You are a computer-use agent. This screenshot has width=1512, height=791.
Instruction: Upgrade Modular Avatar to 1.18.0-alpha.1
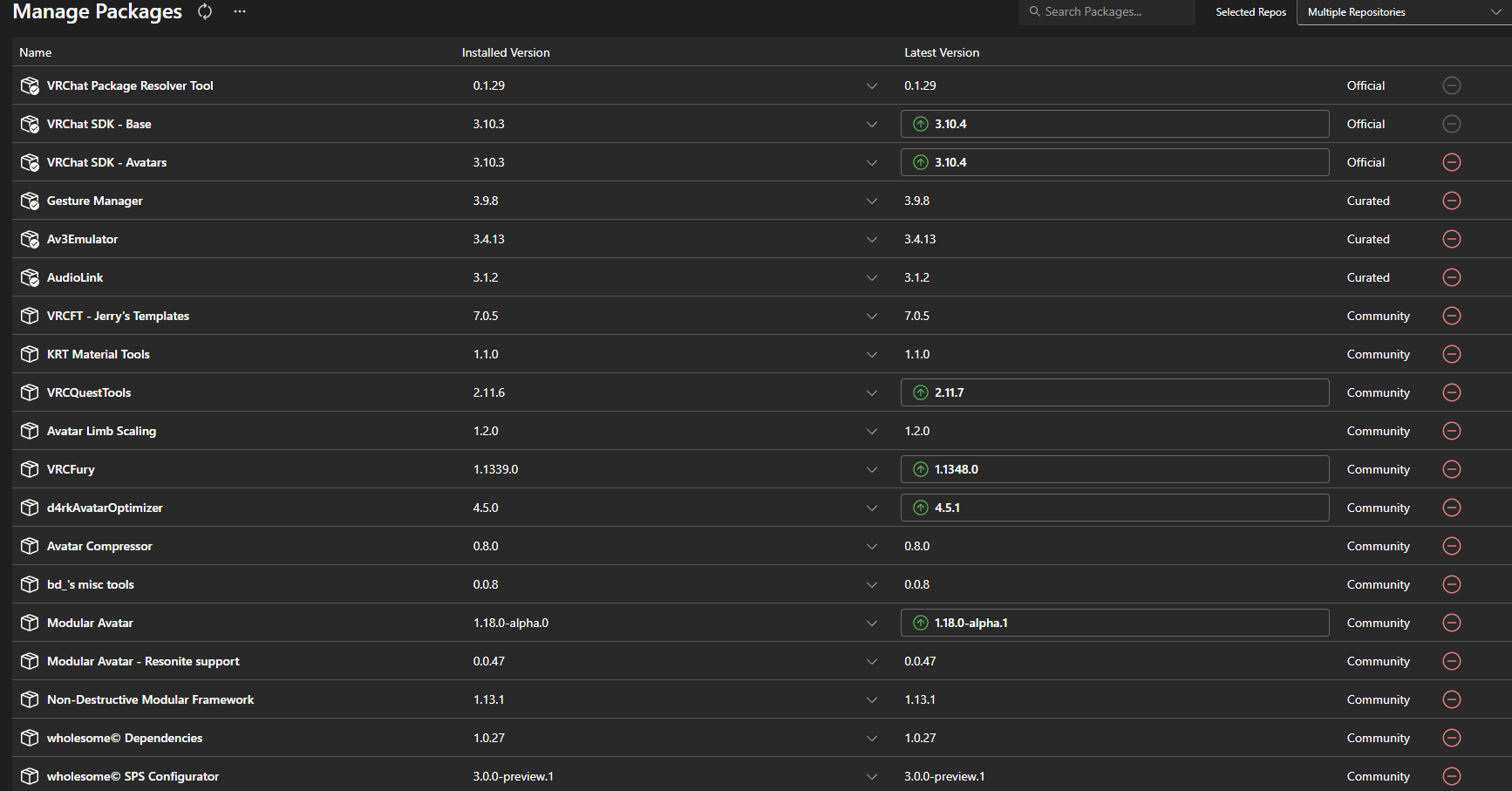[x=1114, y=623]
